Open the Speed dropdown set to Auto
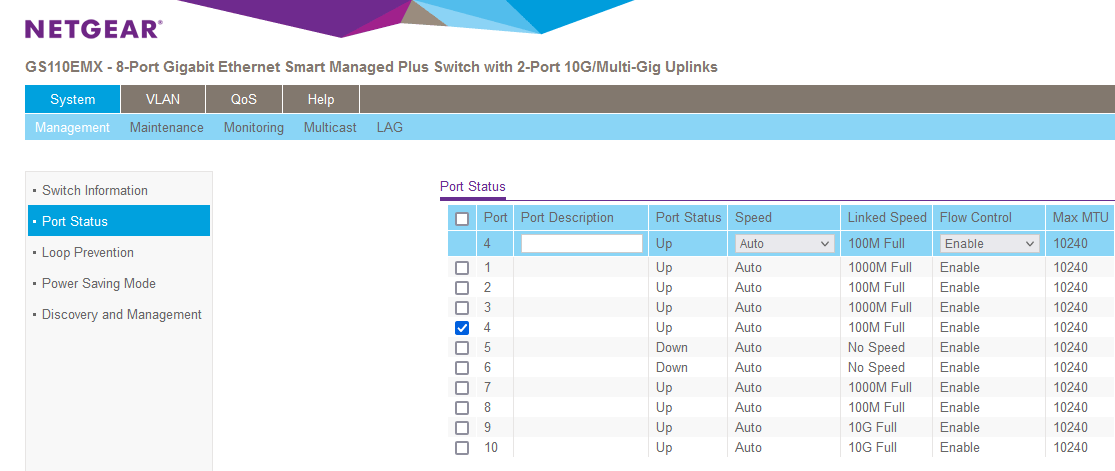This screenshot has width=1115, height=471. point(784,243)
